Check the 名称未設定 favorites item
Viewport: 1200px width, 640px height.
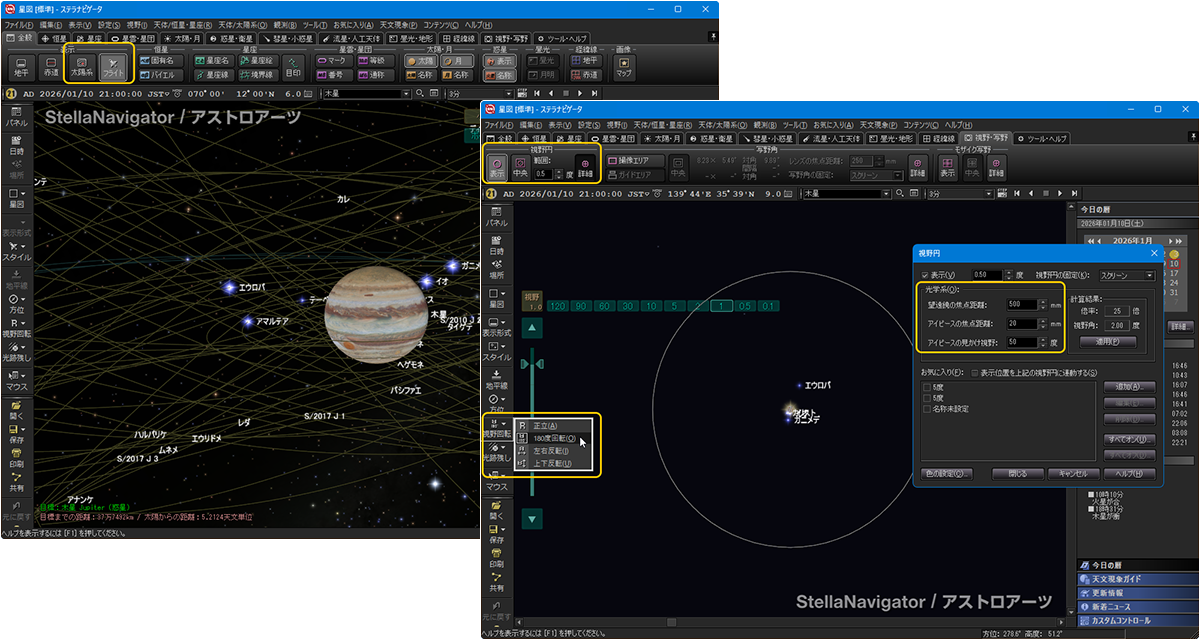[x=926, y=409]
